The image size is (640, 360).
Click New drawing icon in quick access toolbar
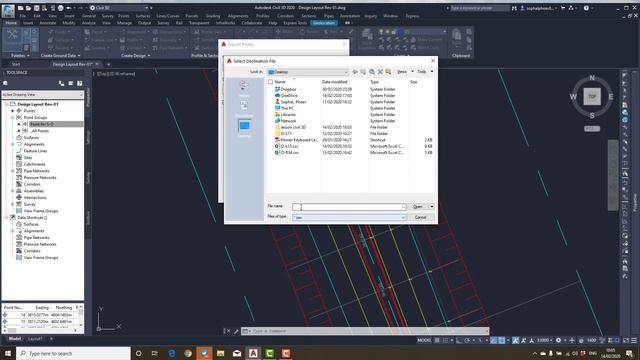tap(20, 8)
